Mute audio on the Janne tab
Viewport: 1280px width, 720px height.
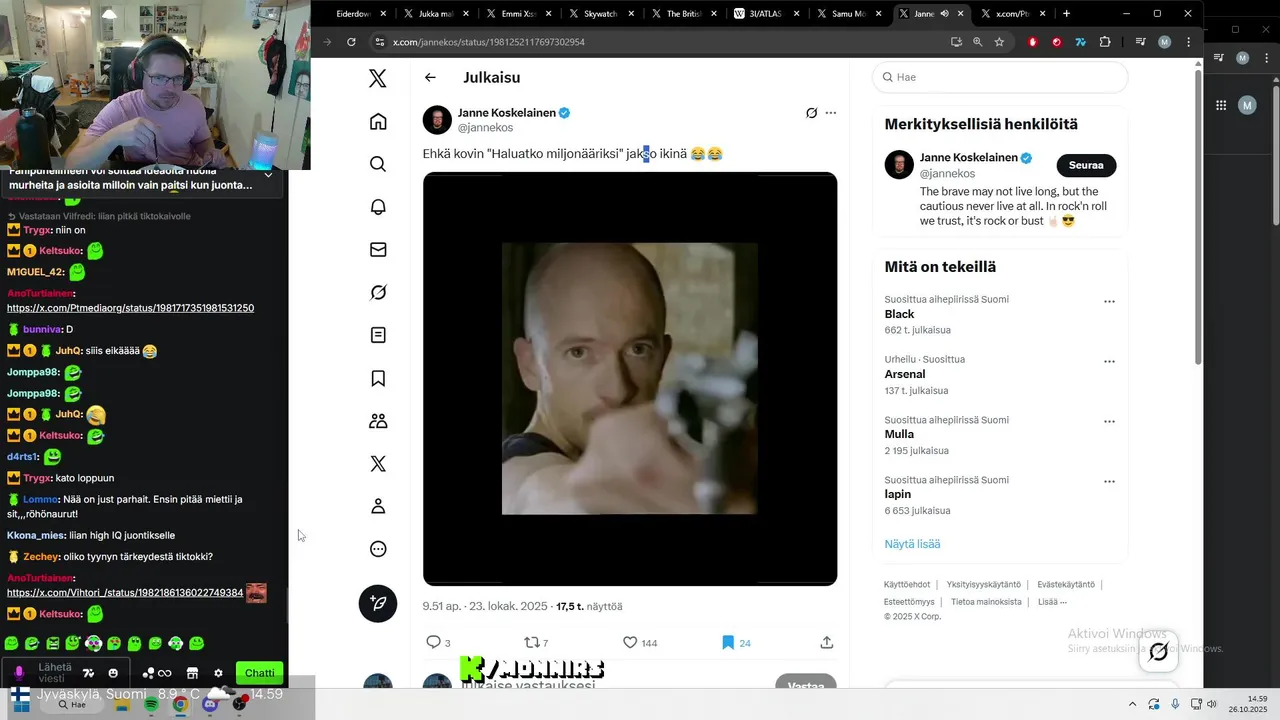tap(945, 14)
